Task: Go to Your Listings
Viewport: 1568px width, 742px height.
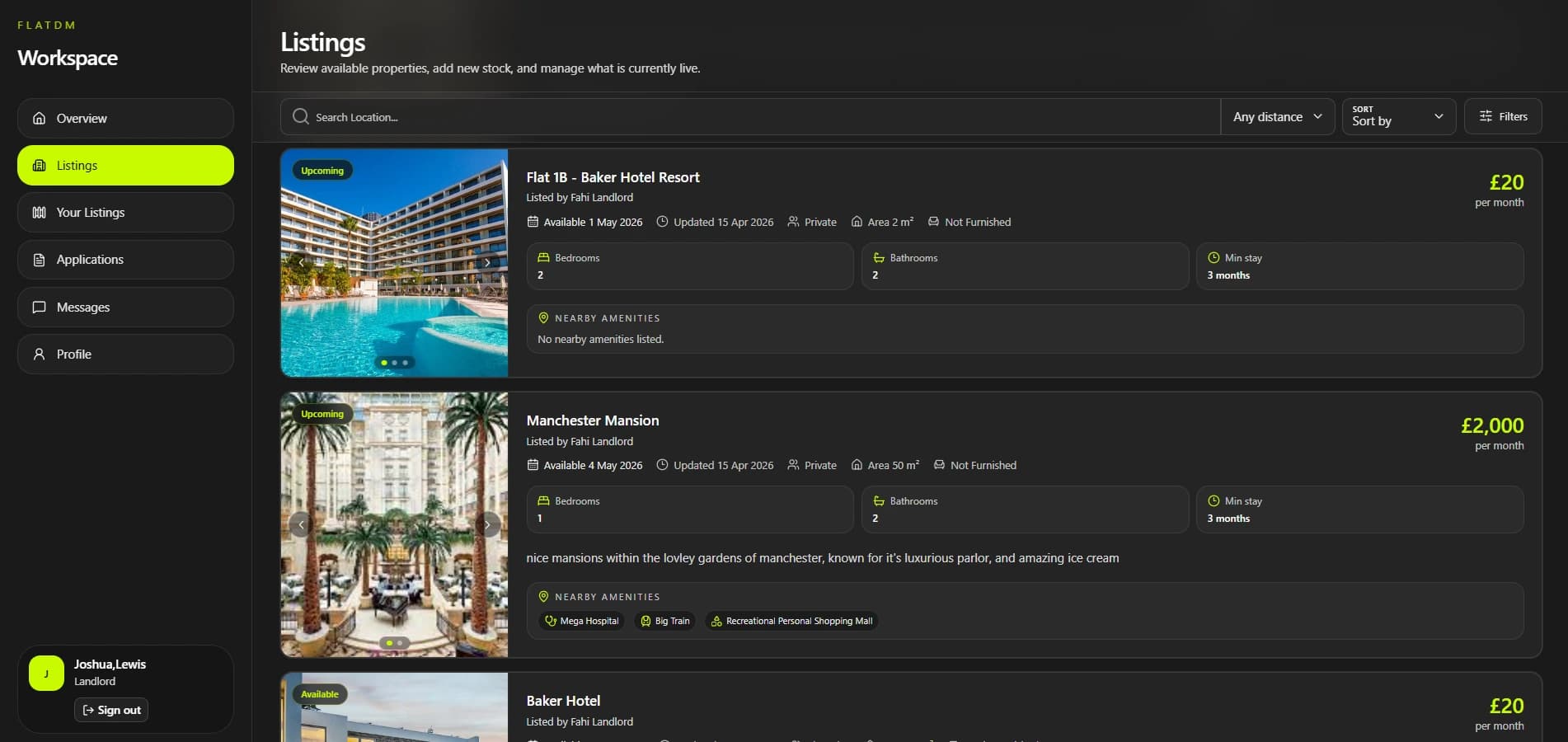Action: (125, 212)
